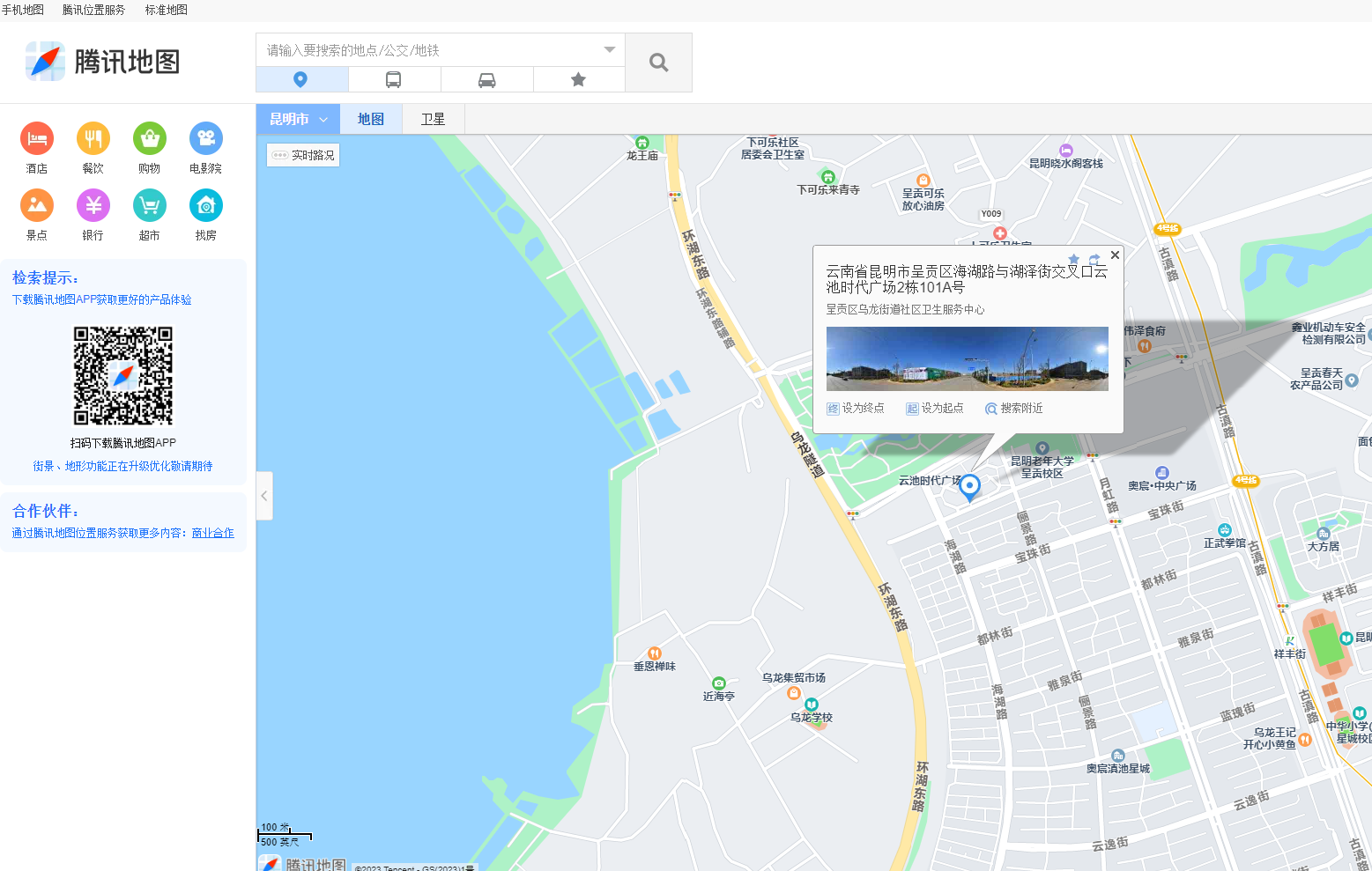Viewport: 1372px width, 871px height.
Task: Click the 伟泽食府 restaurant marker
Action: [x=1145, y=345]
